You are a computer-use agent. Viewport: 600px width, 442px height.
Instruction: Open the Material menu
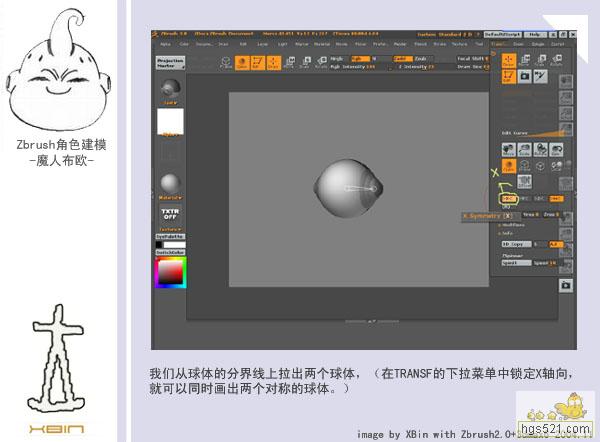pos(322,44)
